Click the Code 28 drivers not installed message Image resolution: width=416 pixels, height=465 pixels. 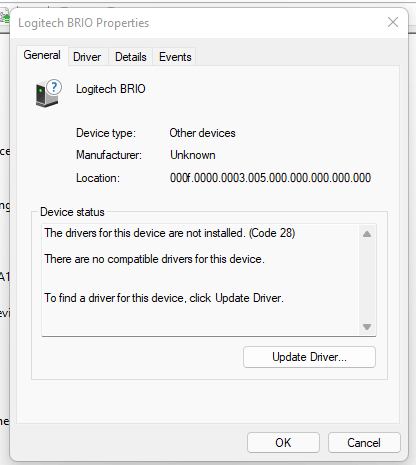click(170, 233)
